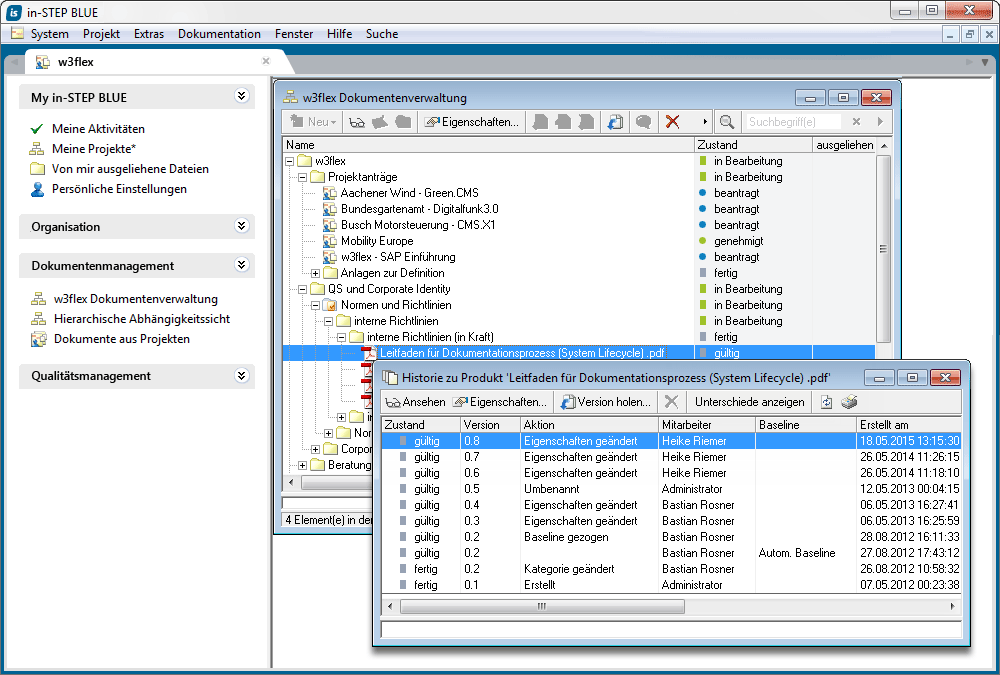This screenshot has width=1000, height=675.
Task: Expand the Anlagen zur Definition folder
Action: [316, 273]
